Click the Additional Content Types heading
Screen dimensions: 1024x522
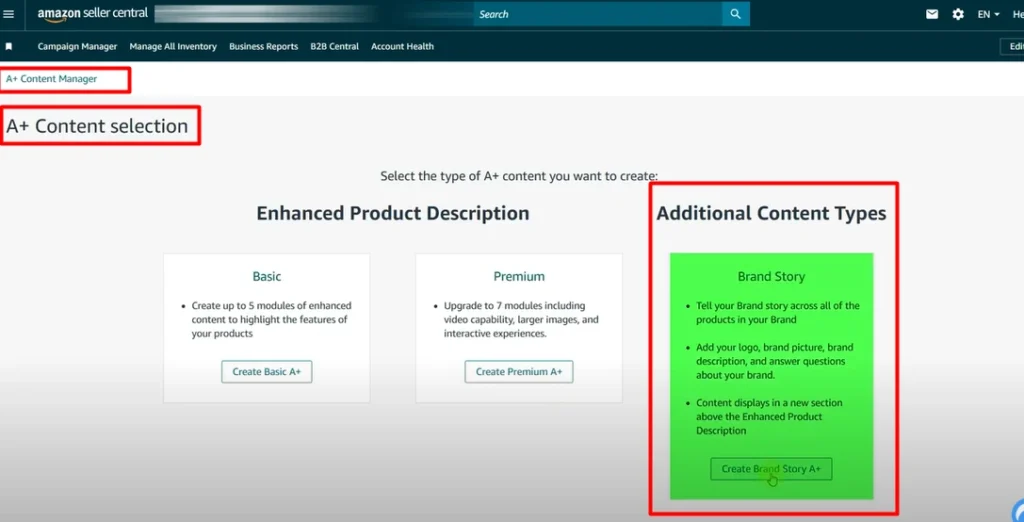771,213
